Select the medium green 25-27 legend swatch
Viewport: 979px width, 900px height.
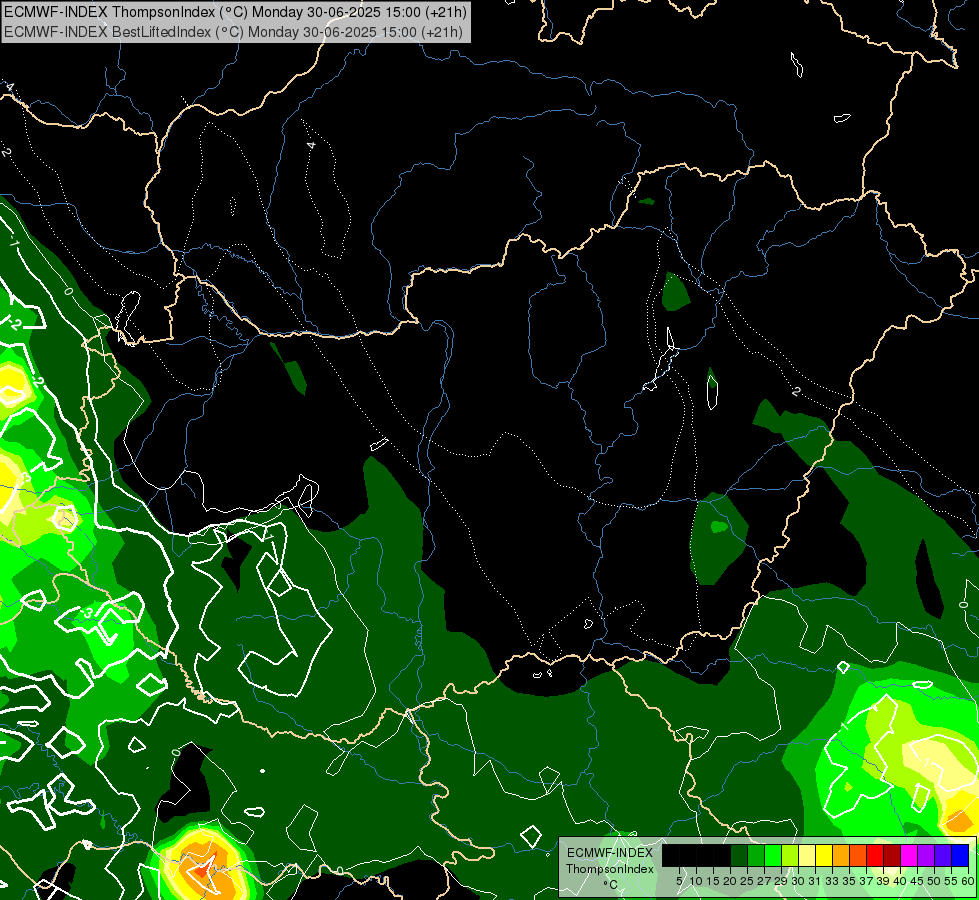(x=756, y=855)
